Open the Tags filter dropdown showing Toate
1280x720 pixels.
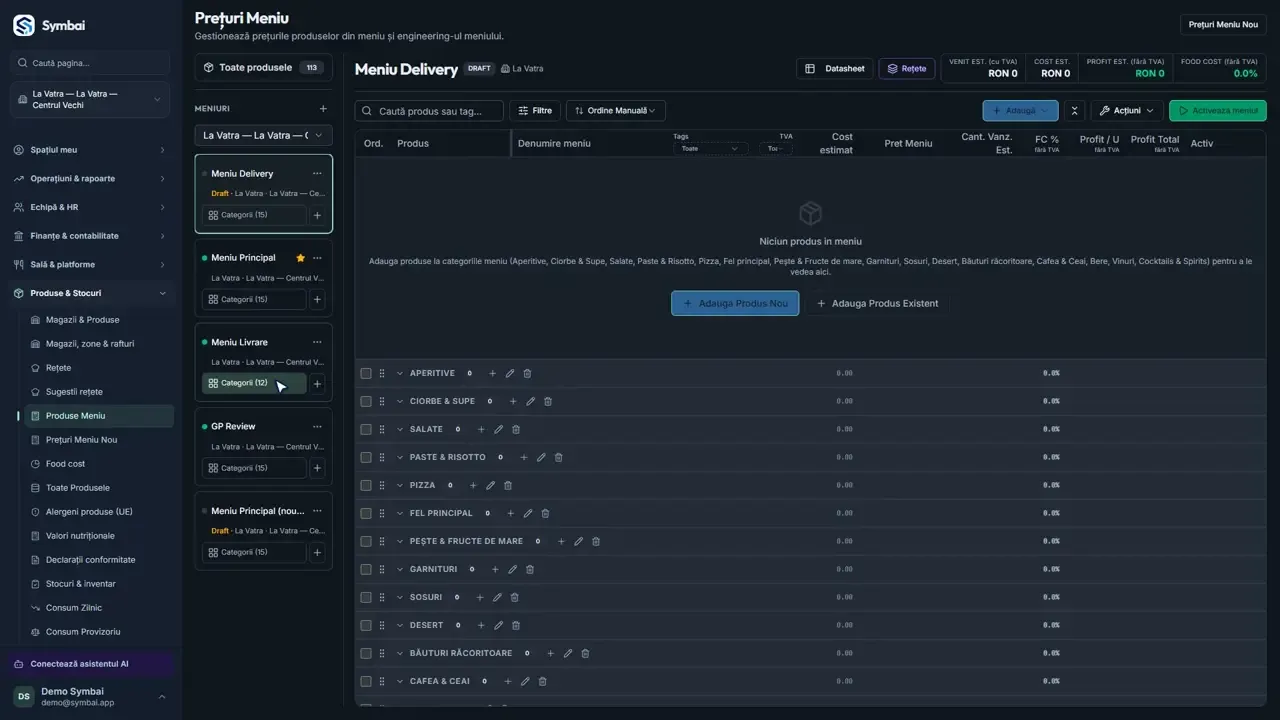click(x=711, y=149)
